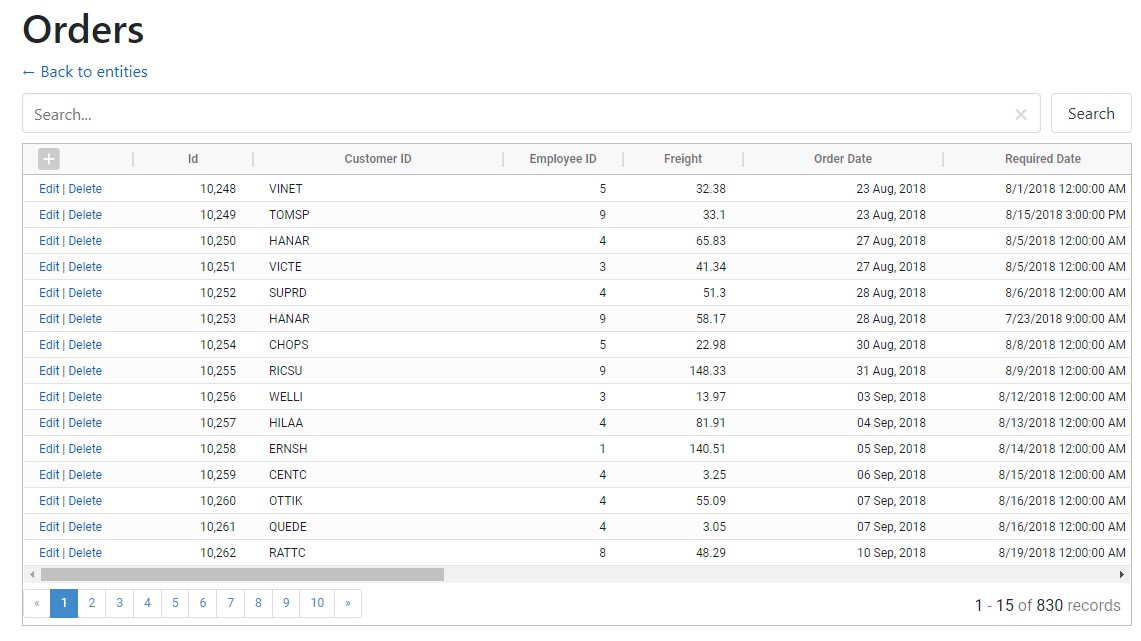The height and width of the screenshot is (641, 1141).
Task: Open the "Back to entities" link
Action: click(84, 71)
